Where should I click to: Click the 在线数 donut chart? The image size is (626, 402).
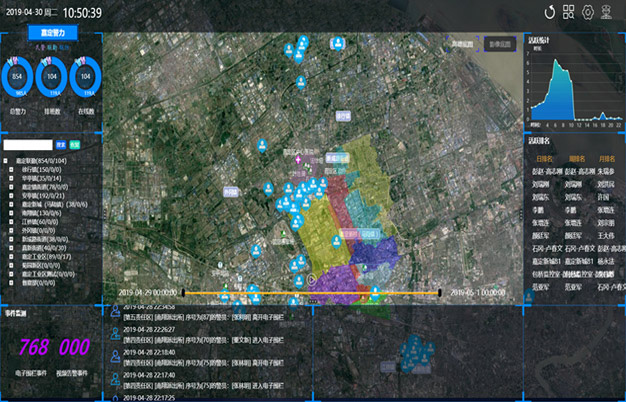click(x=84, y=76)
